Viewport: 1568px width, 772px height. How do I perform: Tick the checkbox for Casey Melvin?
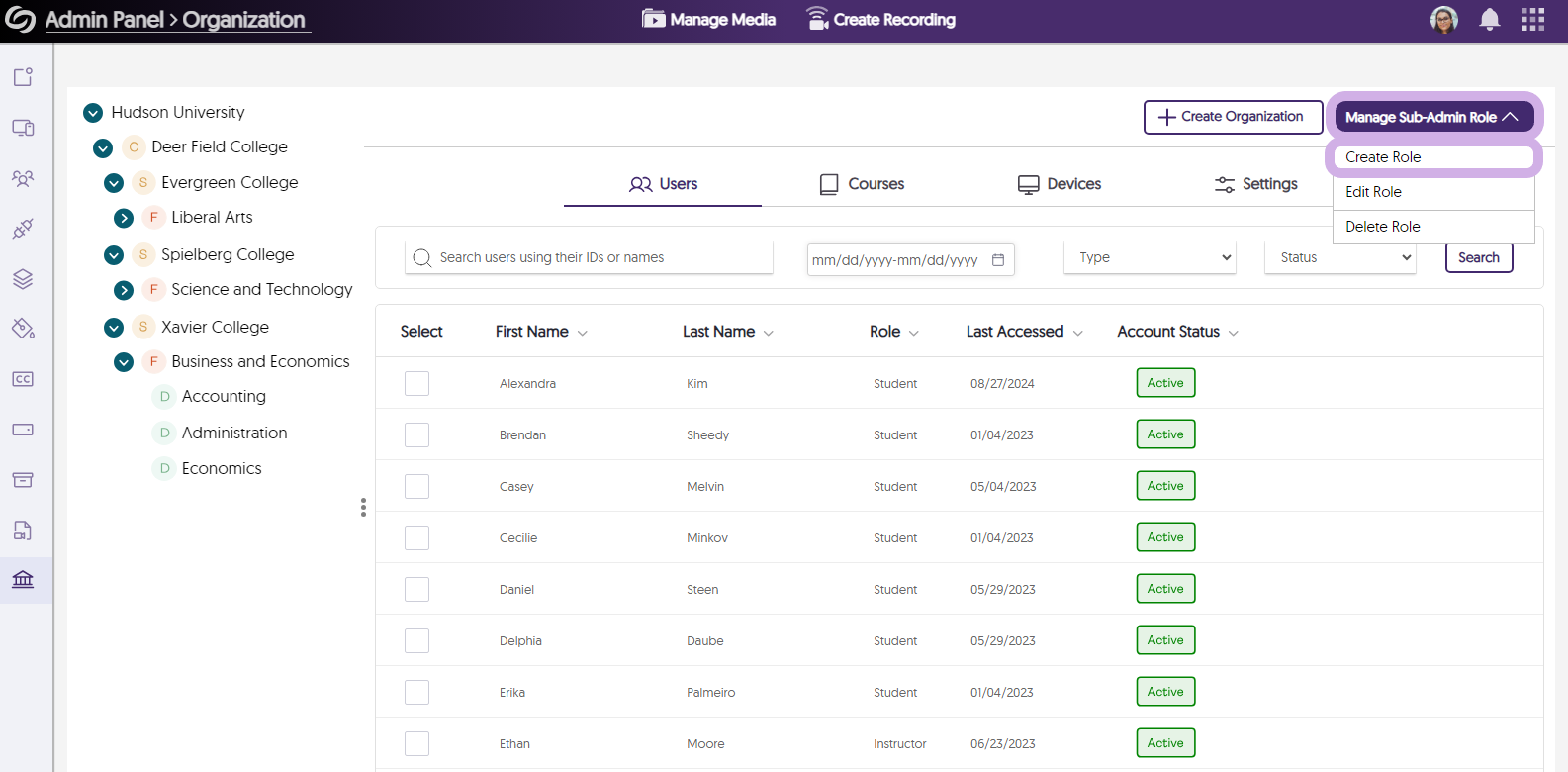coord(416,486)
